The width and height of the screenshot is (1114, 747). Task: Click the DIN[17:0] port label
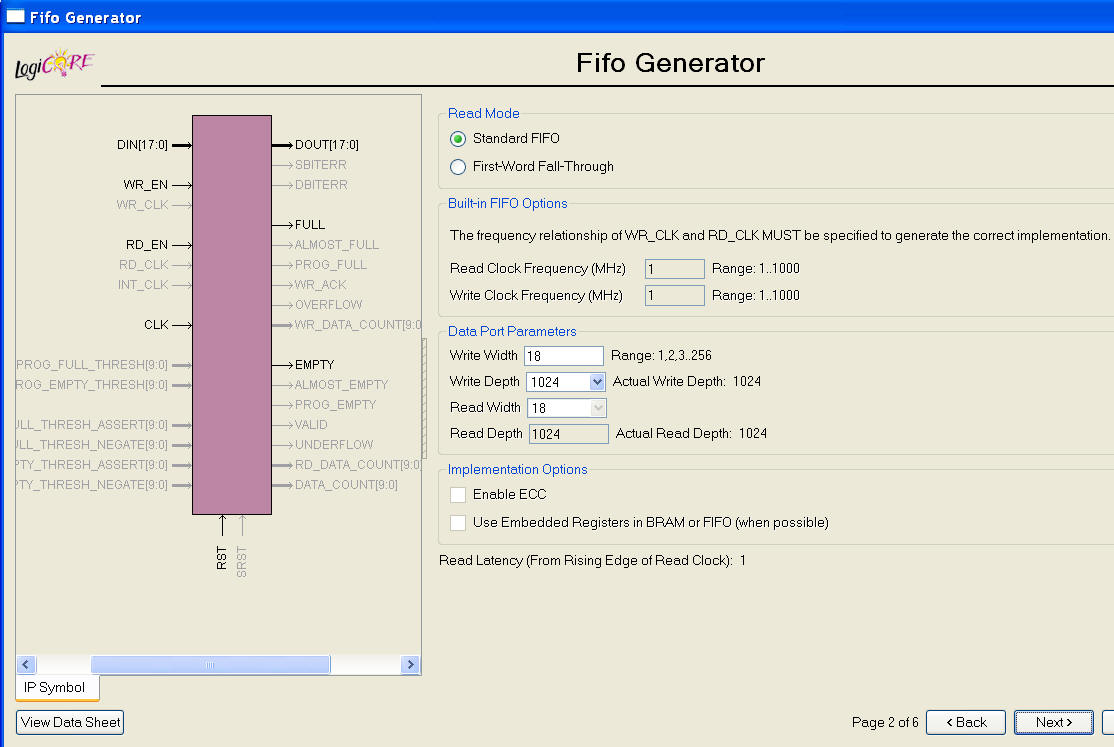click(x=142, y=145)
